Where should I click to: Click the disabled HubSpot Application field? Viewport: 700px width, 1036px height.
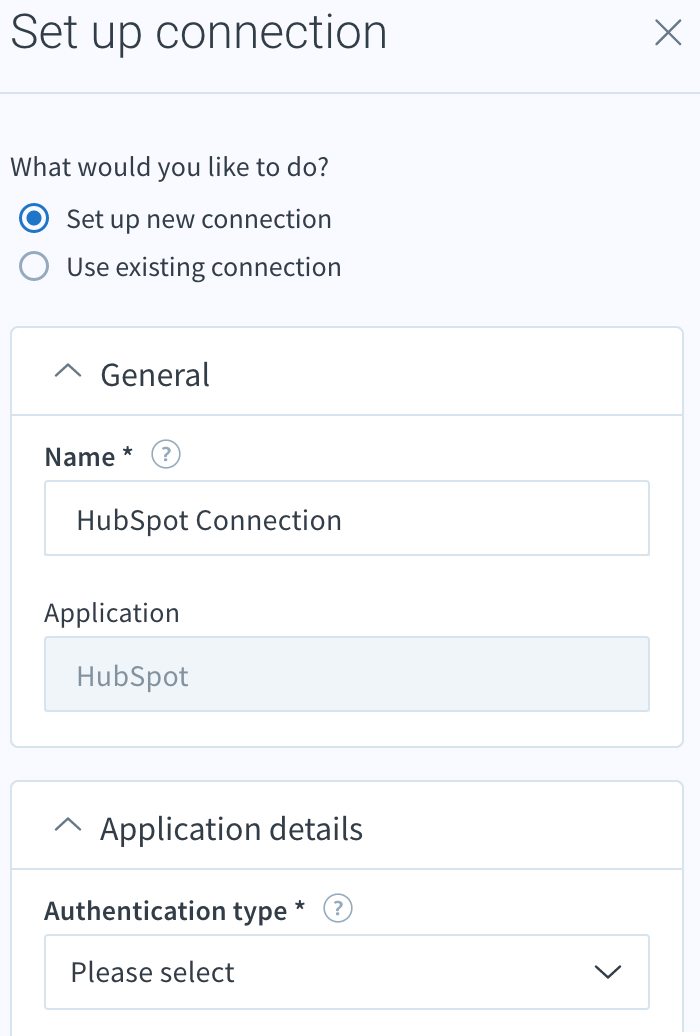[x=347, y=675]
